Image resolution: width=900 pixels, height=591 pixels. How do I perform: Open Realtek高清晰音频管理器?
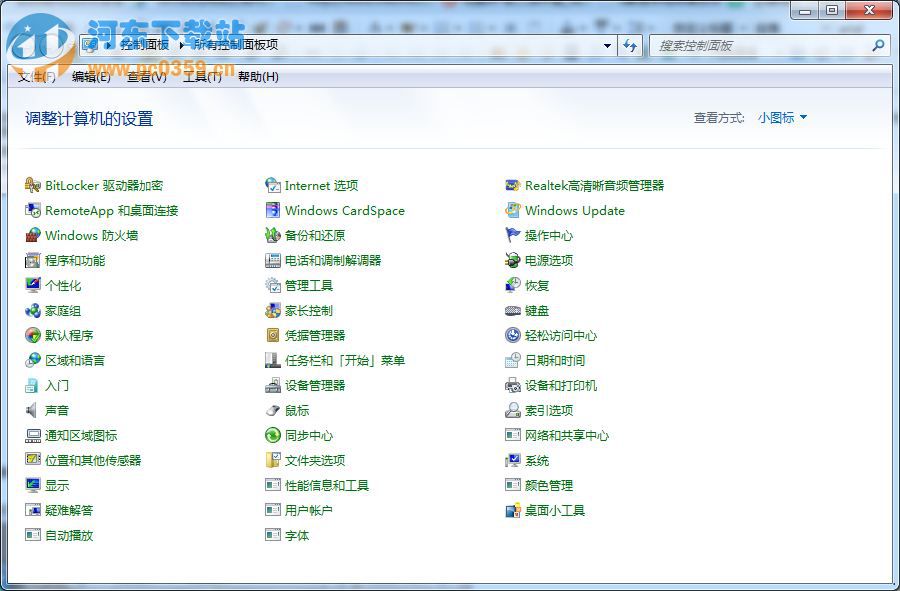coord(595,185)
